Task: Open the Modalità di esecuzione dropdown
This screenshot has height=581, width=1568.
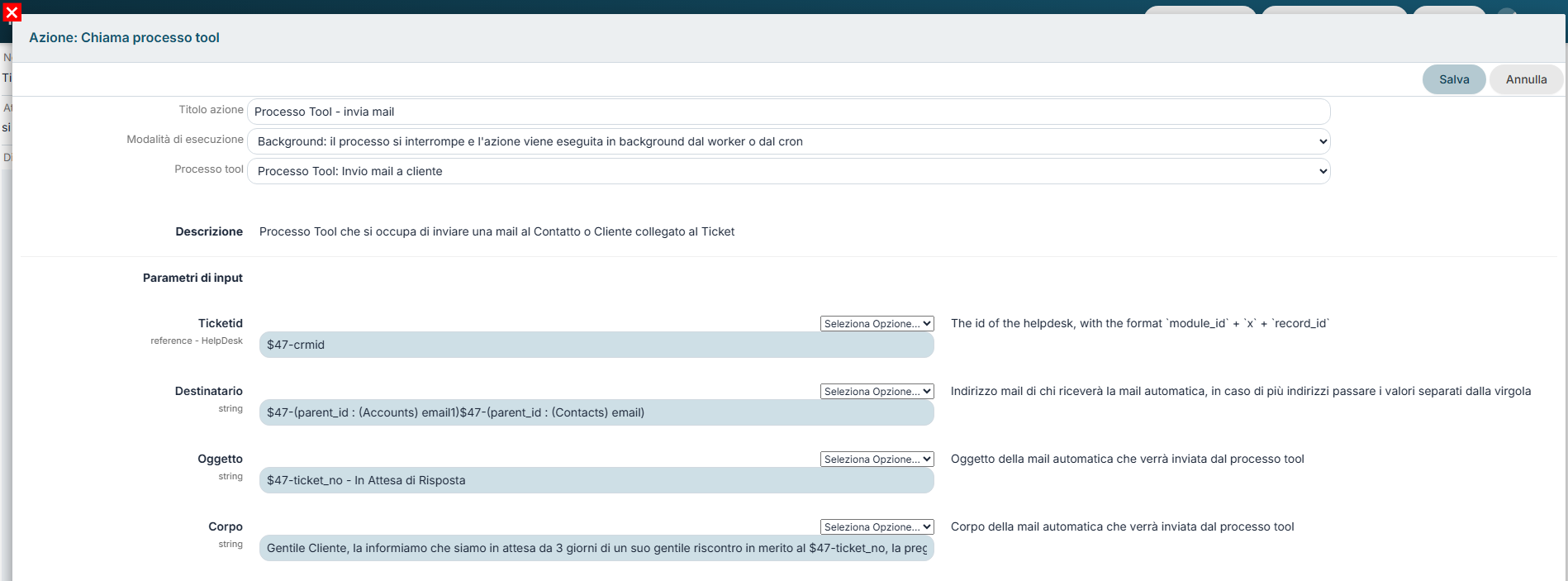Action: tap(788, 141)
